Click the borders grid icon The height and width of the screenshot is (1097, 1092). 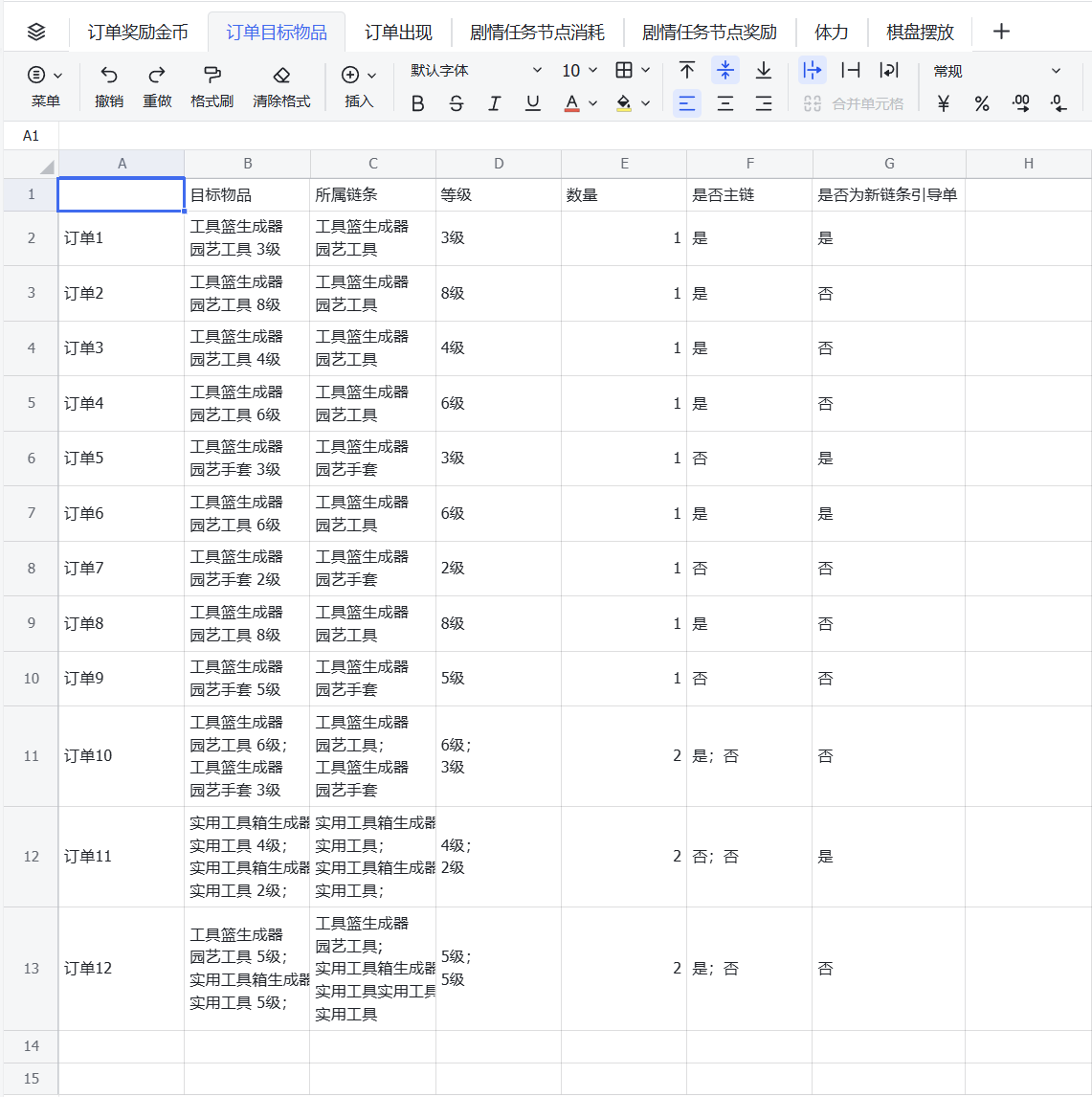point(624,70)
